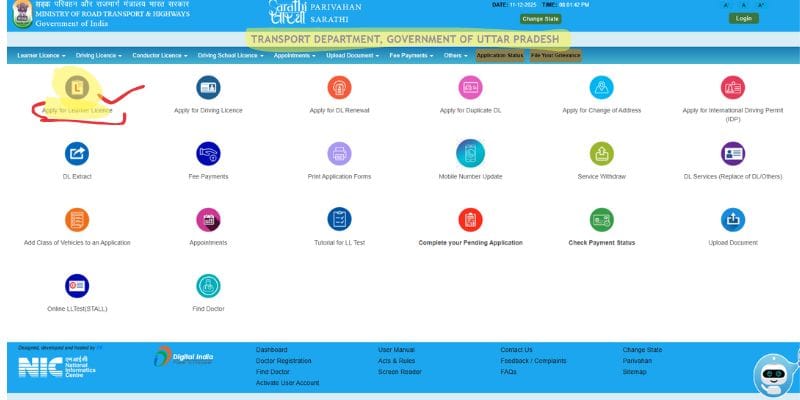800x400 pixels.
Task: Expand the Appointments menu in navbar
Action: [x=294, y=56]
